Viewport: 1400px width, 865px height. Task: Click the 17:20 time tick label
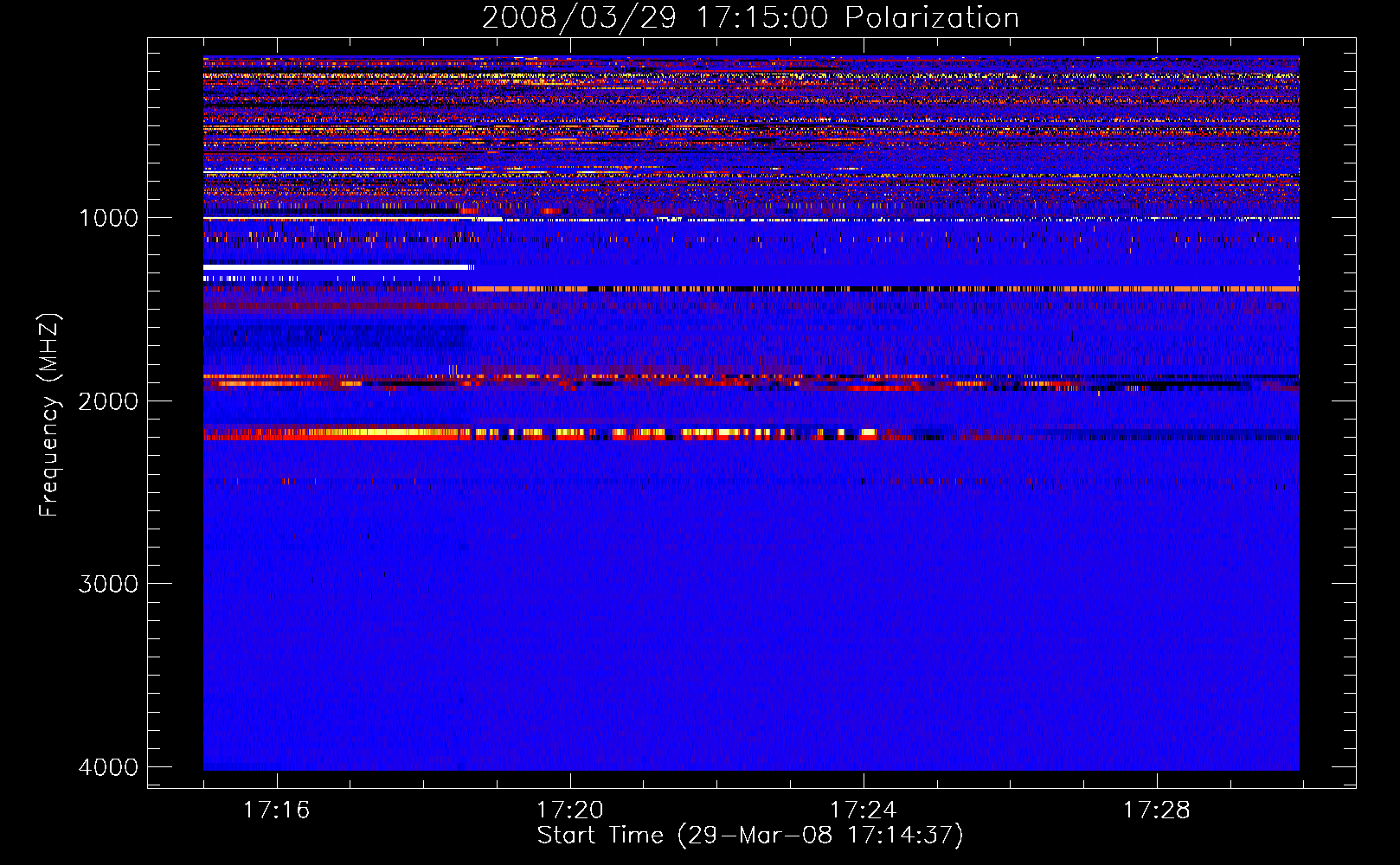[569, 811]
